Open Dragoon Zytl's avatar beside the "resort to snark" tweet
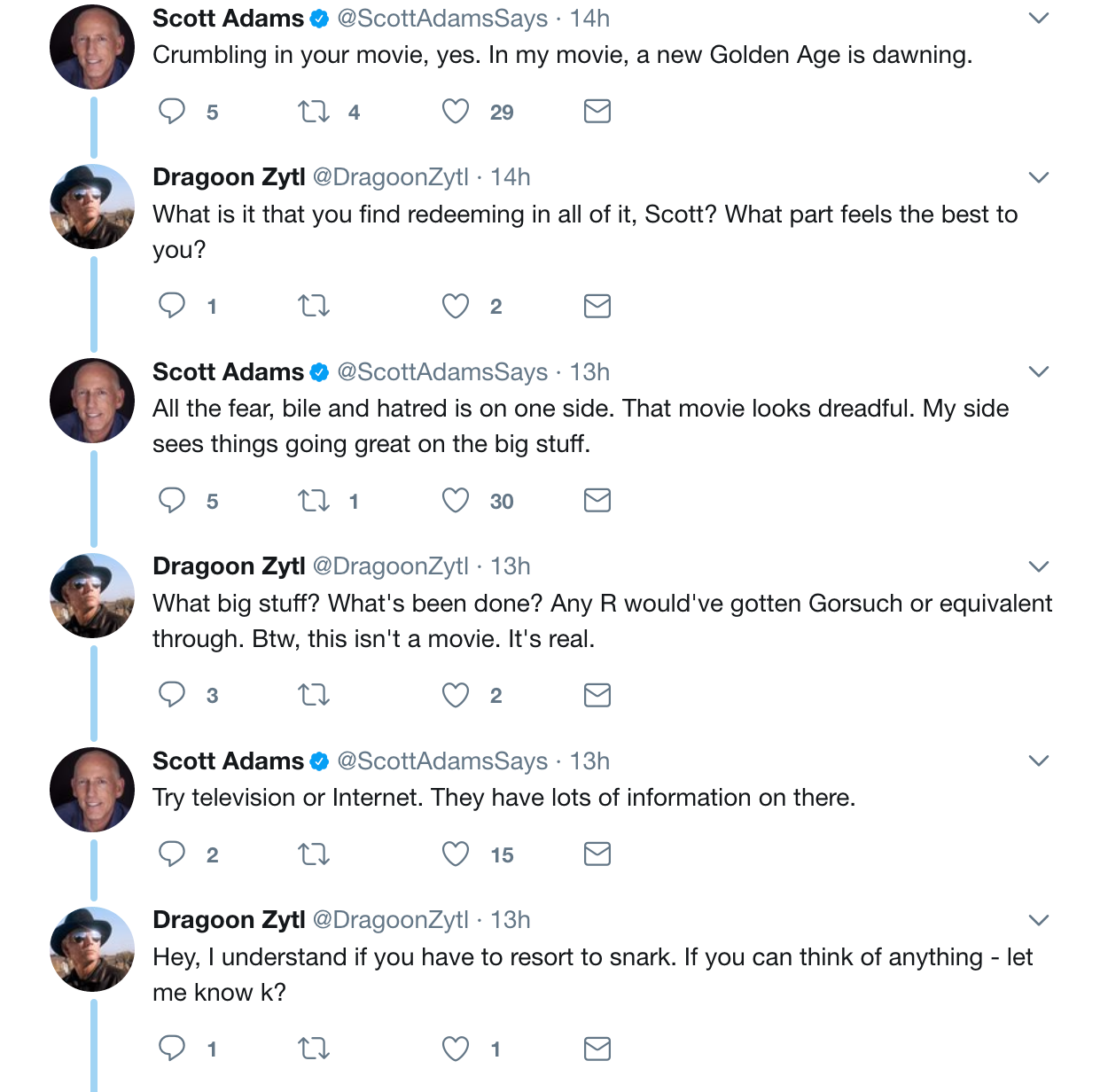The width and height of the screenshot is (1108, 1092). (x=92, y=949)
